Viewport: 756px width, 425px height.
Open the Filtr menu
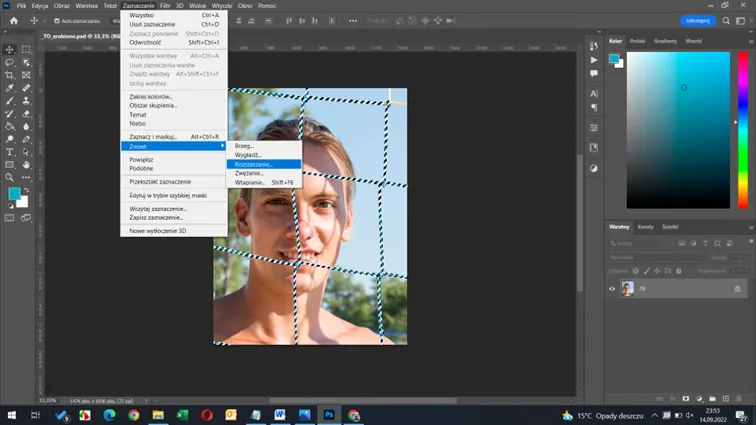[x=165, y=6]
